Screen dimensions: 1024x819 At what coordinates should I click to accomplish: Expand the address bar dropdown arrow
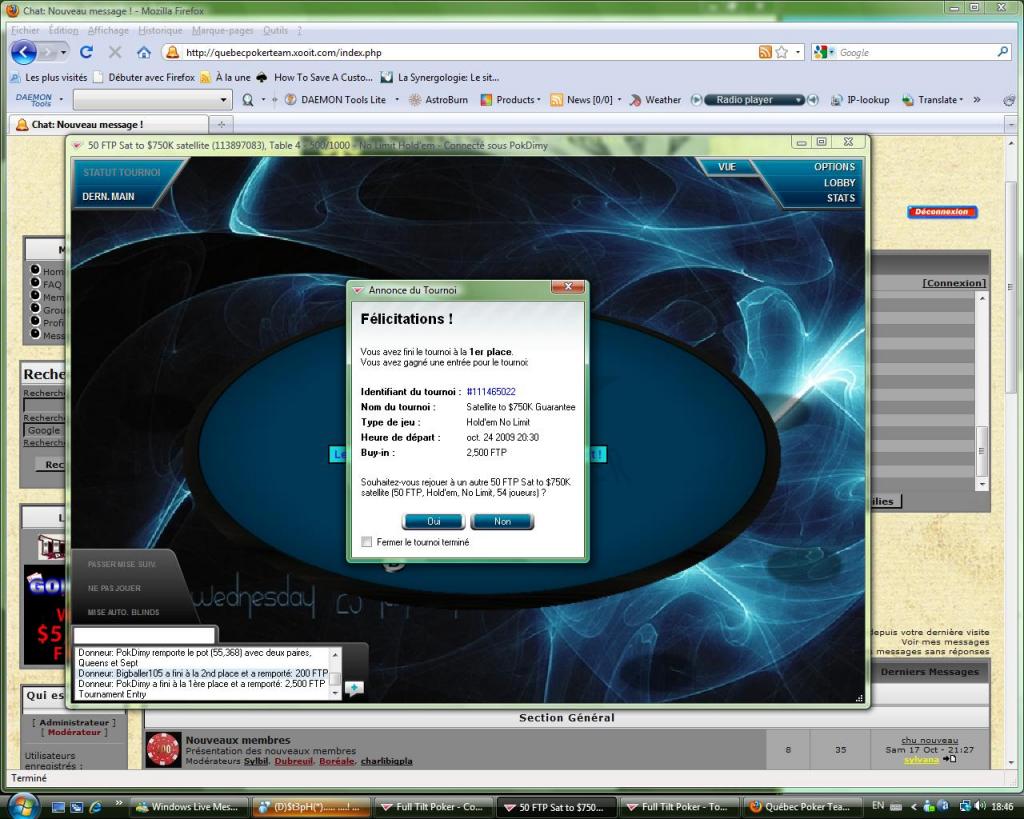click(x=797, y=52)
